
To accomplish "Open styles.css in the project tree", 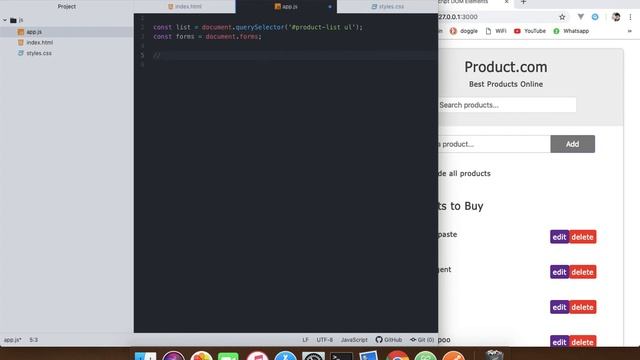I will pyautogui.click(x=39, y=53).
